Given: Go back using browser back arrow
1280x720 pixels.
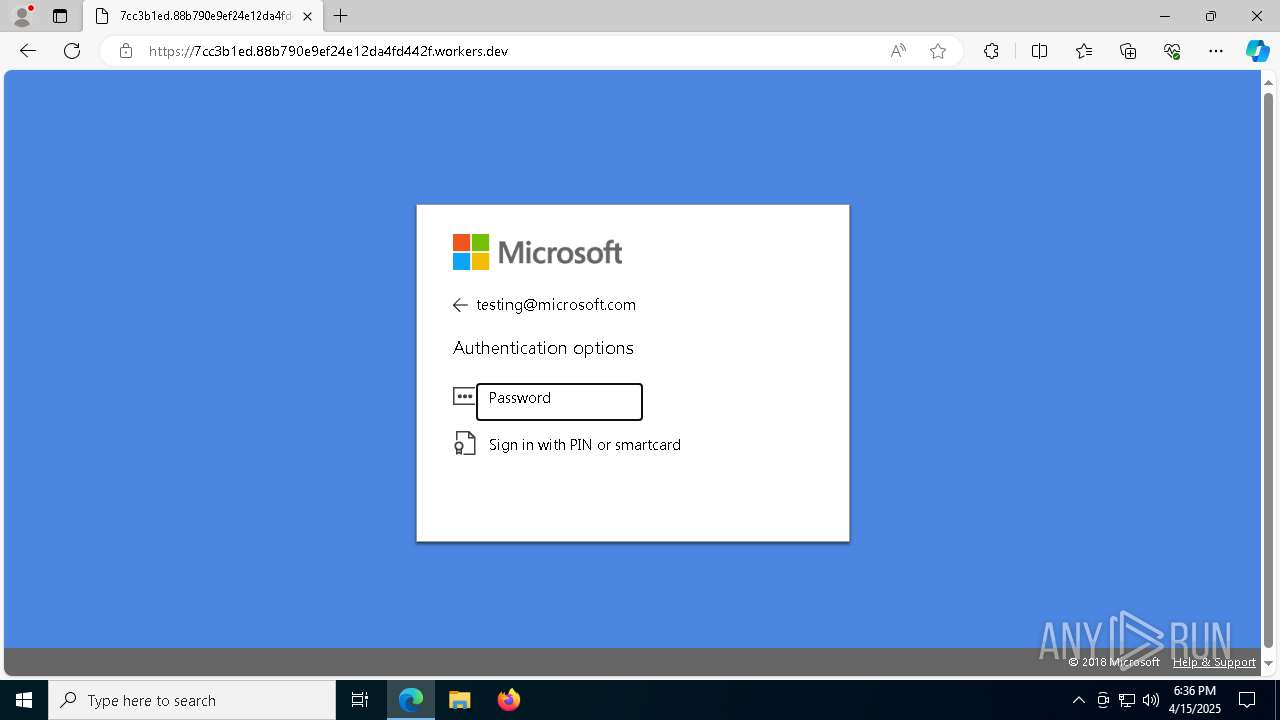Looking at the screenshot, I should click(28, 51).
